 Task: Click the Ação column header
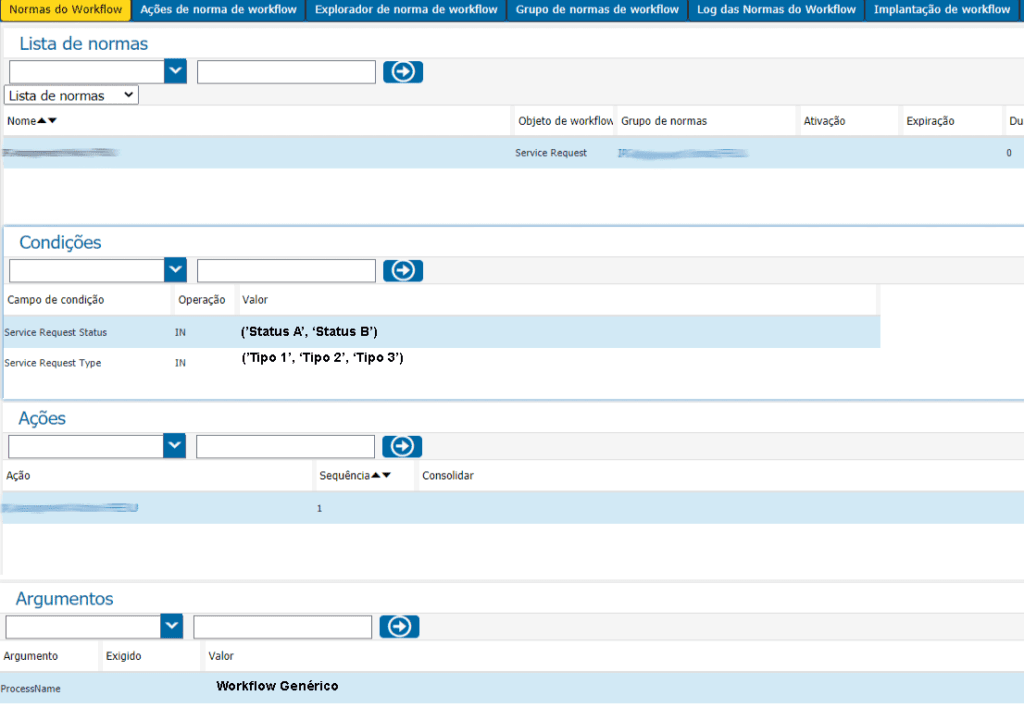[x=18, y=475]
